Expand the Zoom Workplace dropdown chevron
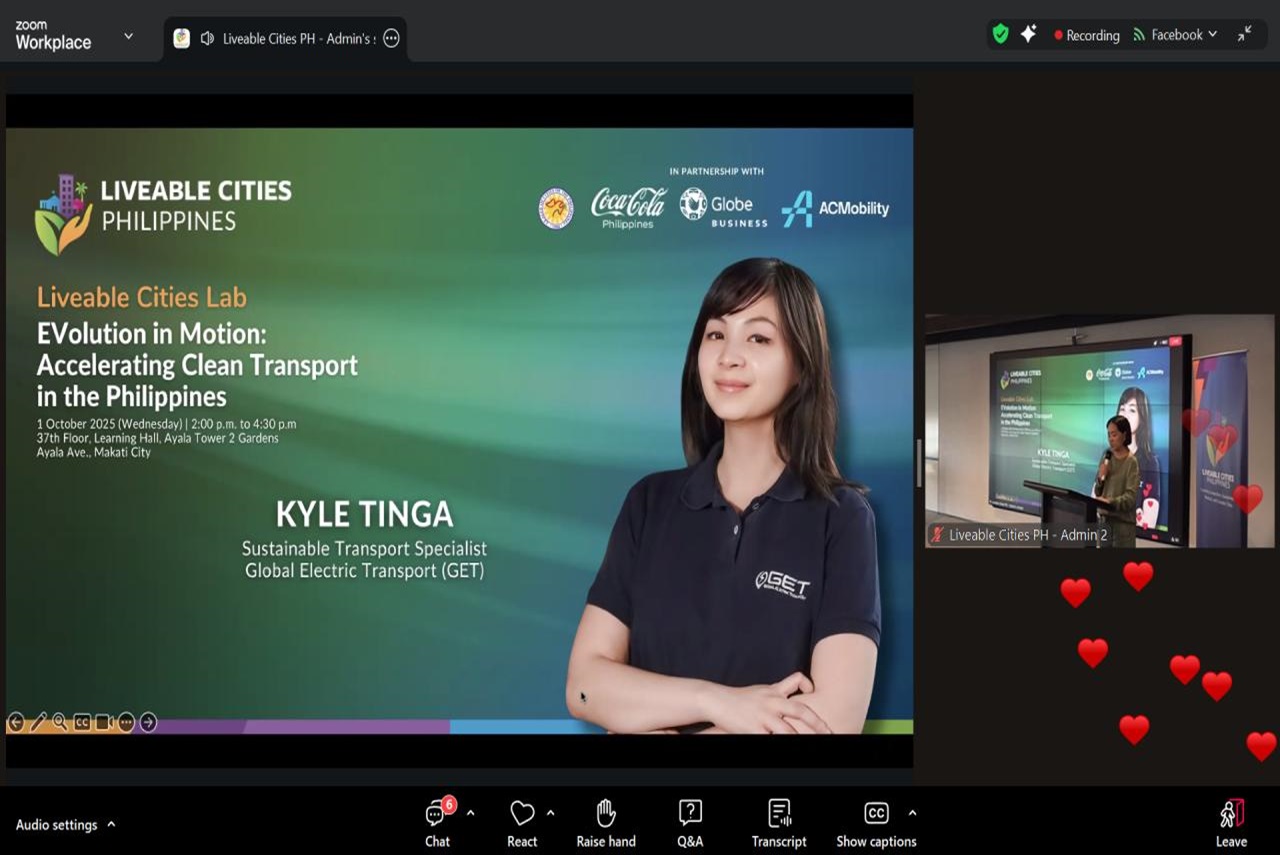Image resolution: width=1280 pixels, height=855 pixels. coord(128,36)
